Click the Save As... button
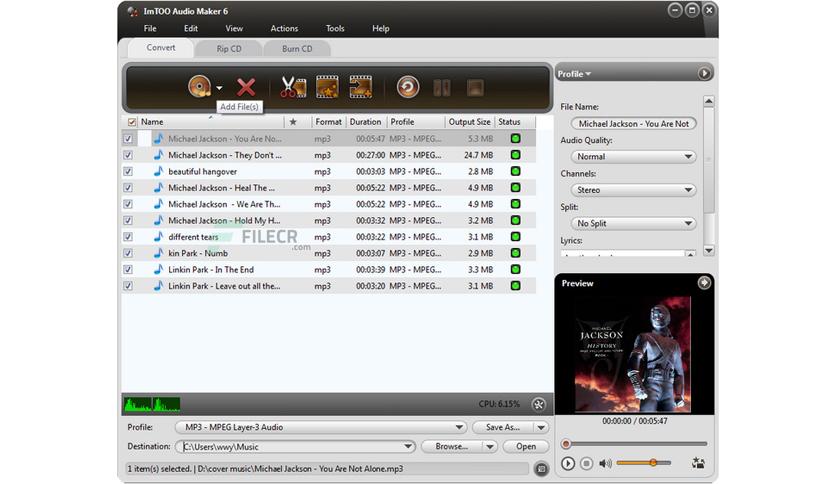836x484 pixels. 503,427
